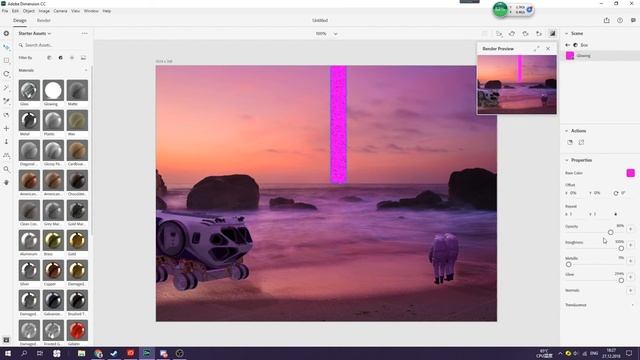Switch to the Design tab

20,20
